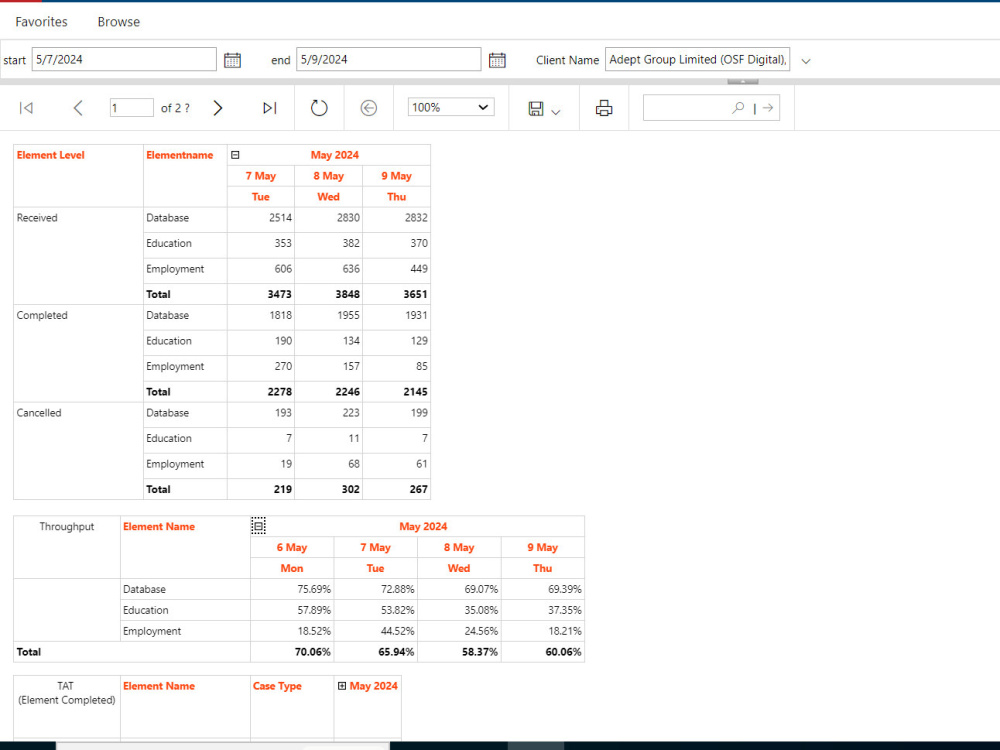Click the Throughput table label
Image resolution: width=1000 pixels, height=750 pixels.
pyautogui.click(x=67, y=526)
